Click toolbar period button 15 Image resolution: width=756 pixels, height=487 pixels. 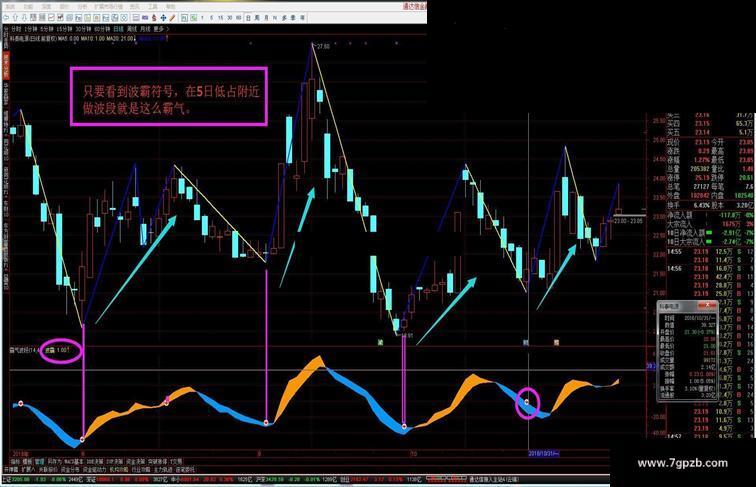click(x=220, y=18)
